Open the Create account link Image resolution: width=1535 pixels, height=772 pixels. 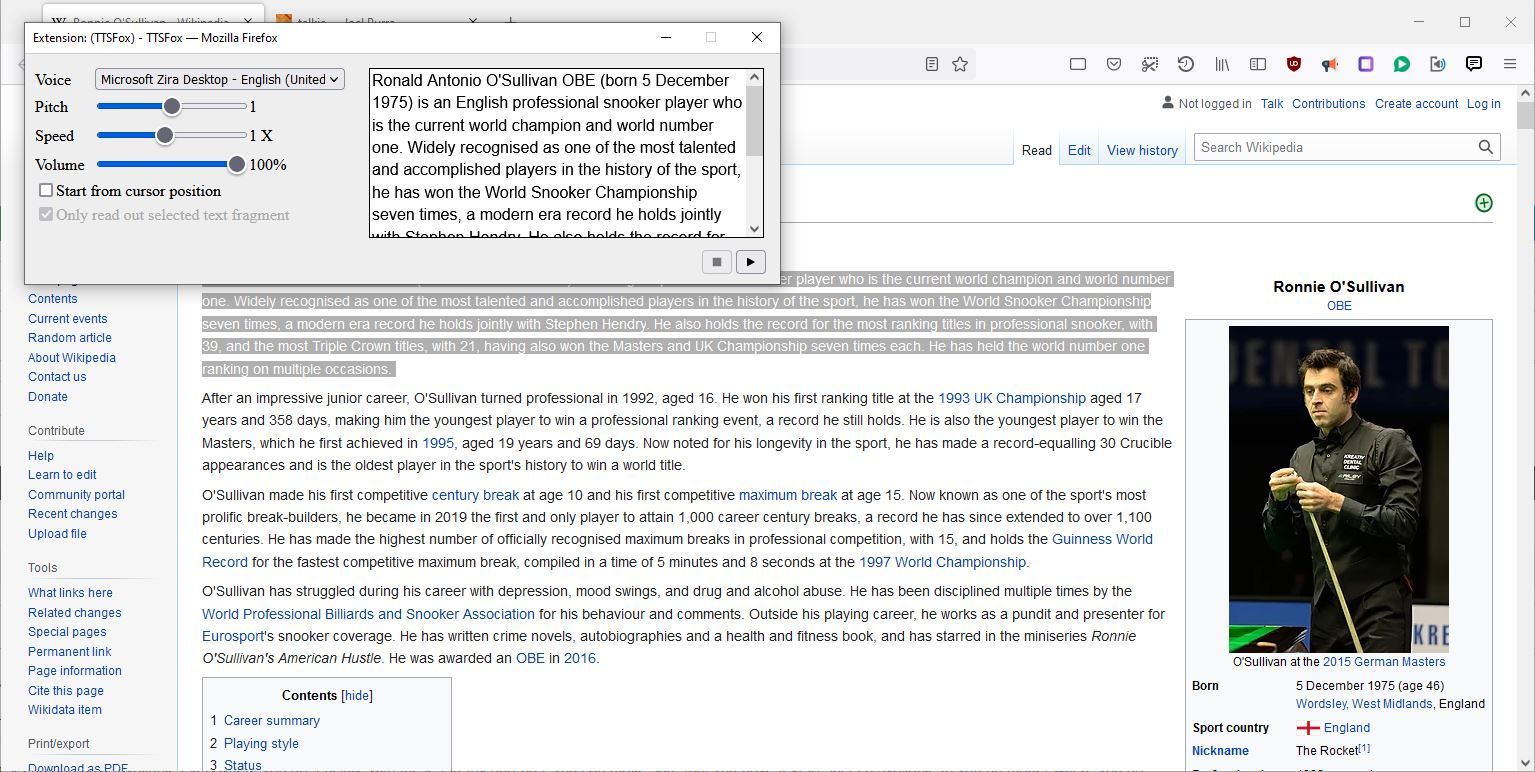click(1416, 104)
